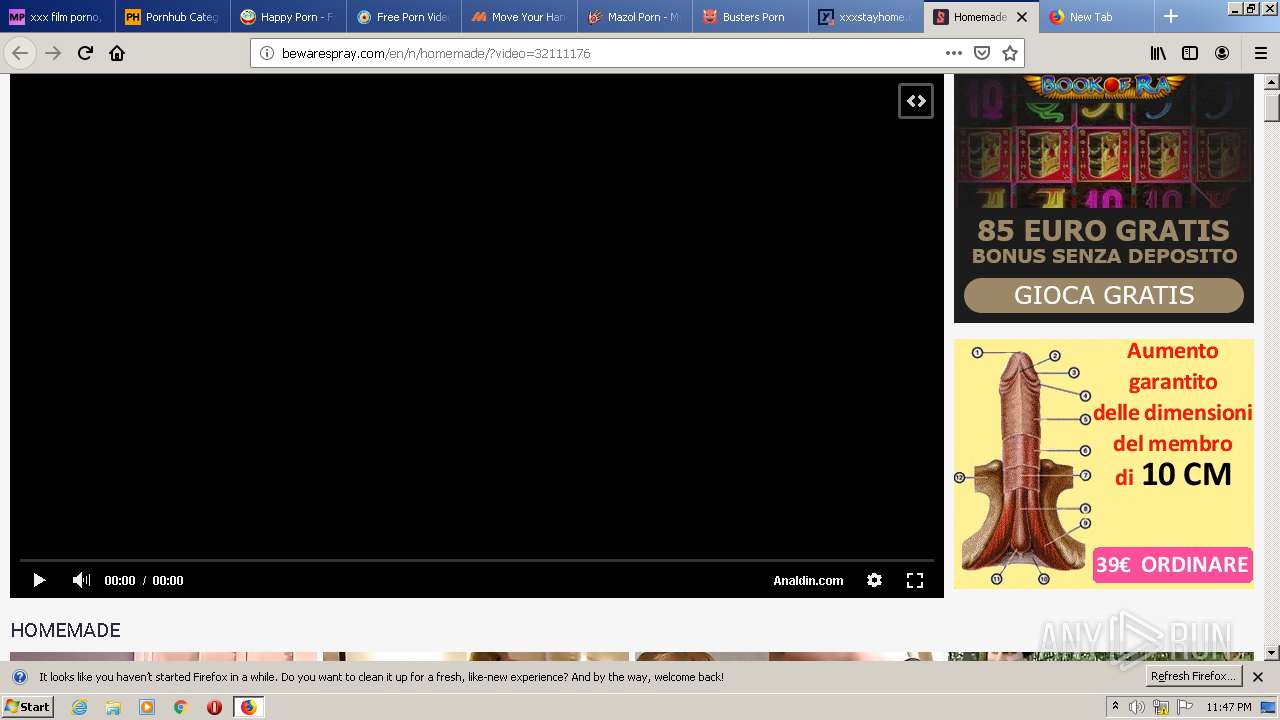Image resolution: width=1280 pixels, height=720 pixels.
Task: Click the scrollbar down arrow
Action: (x=1272, y=653)
